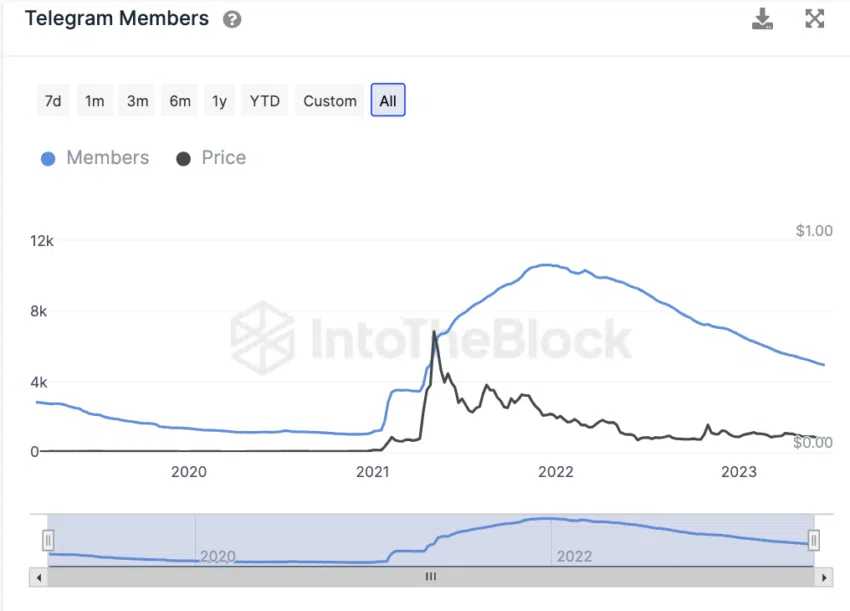Click the left navigator range handle
Image resolution: width=850 pixels, height=611 pixels.
48,540
